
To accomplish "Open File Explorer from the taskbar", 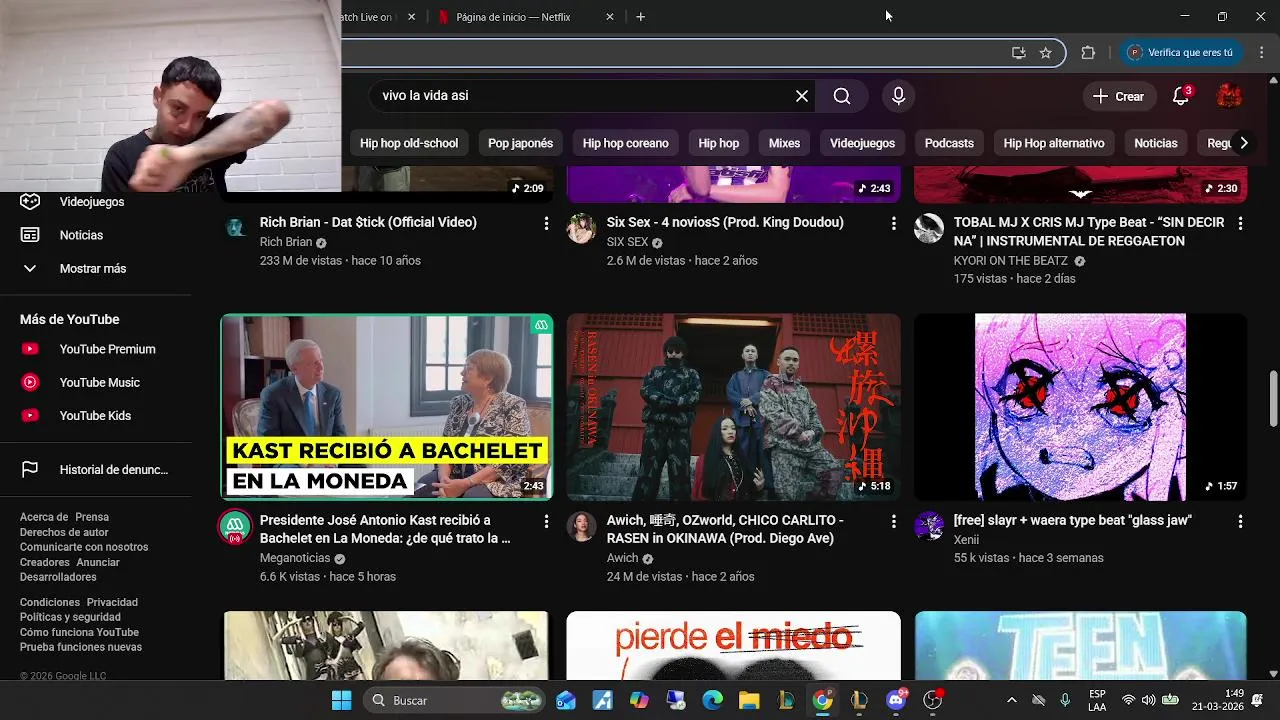I will tap(749, 700).
